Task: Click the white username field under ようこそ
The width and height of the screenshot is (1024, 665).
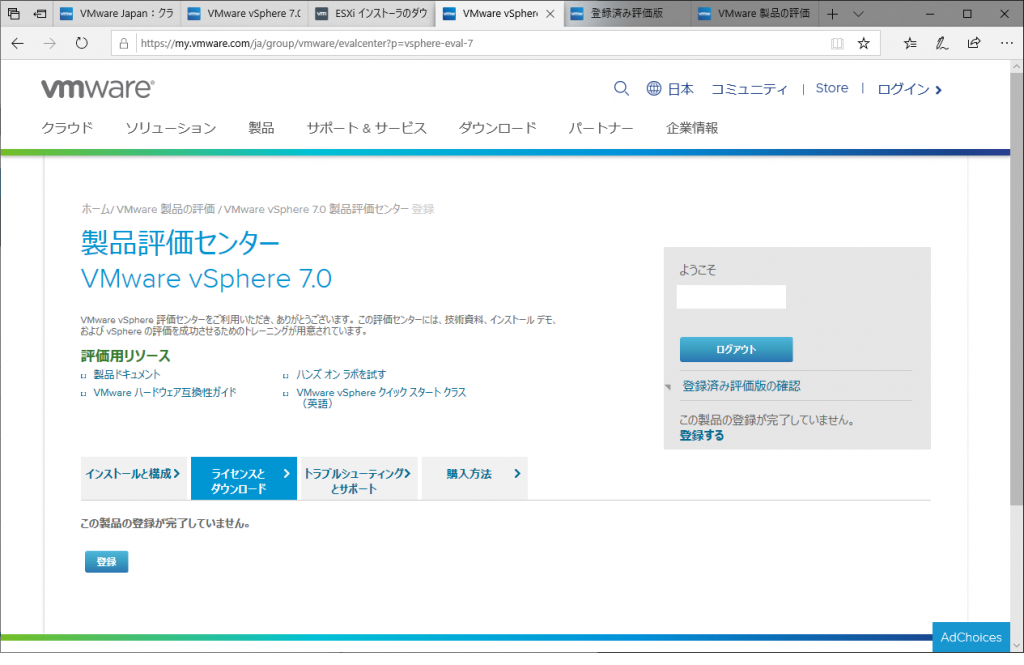Action: [x=731, y=297]
